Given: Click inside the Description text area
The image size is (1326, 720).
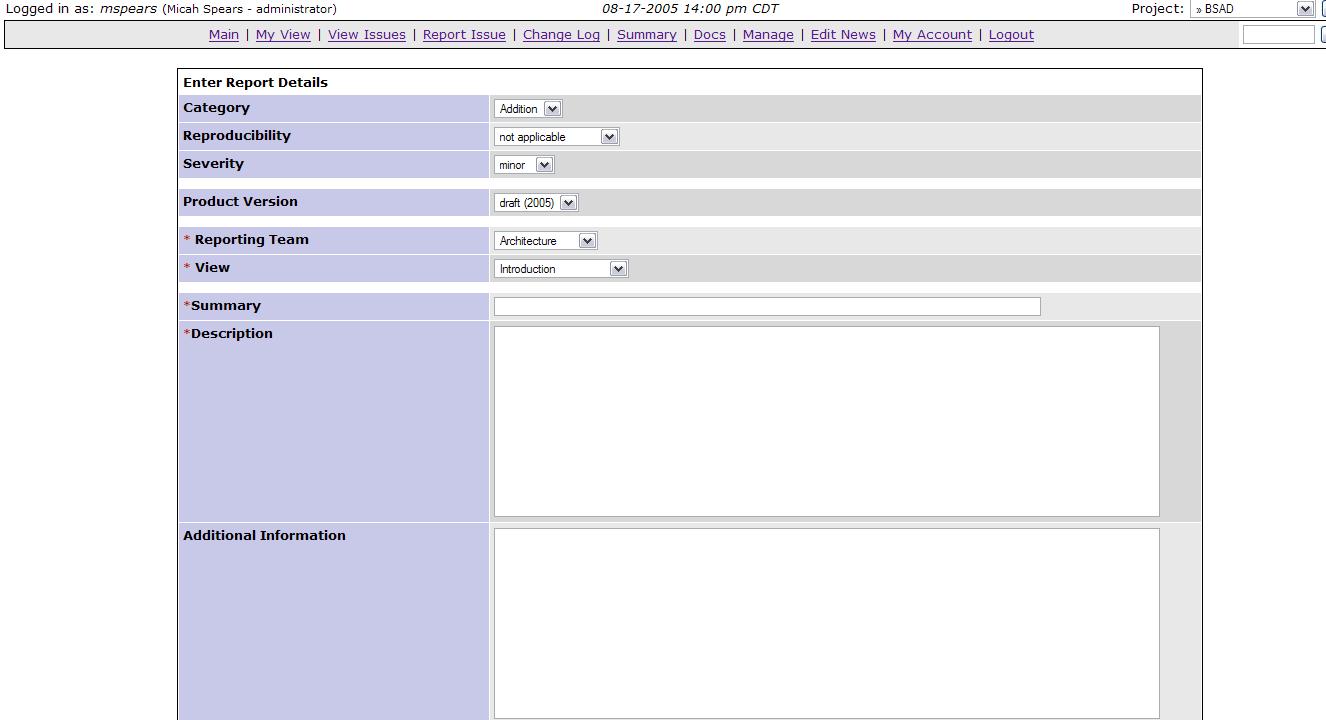Looking at the screenshot, I should (826, 421).
